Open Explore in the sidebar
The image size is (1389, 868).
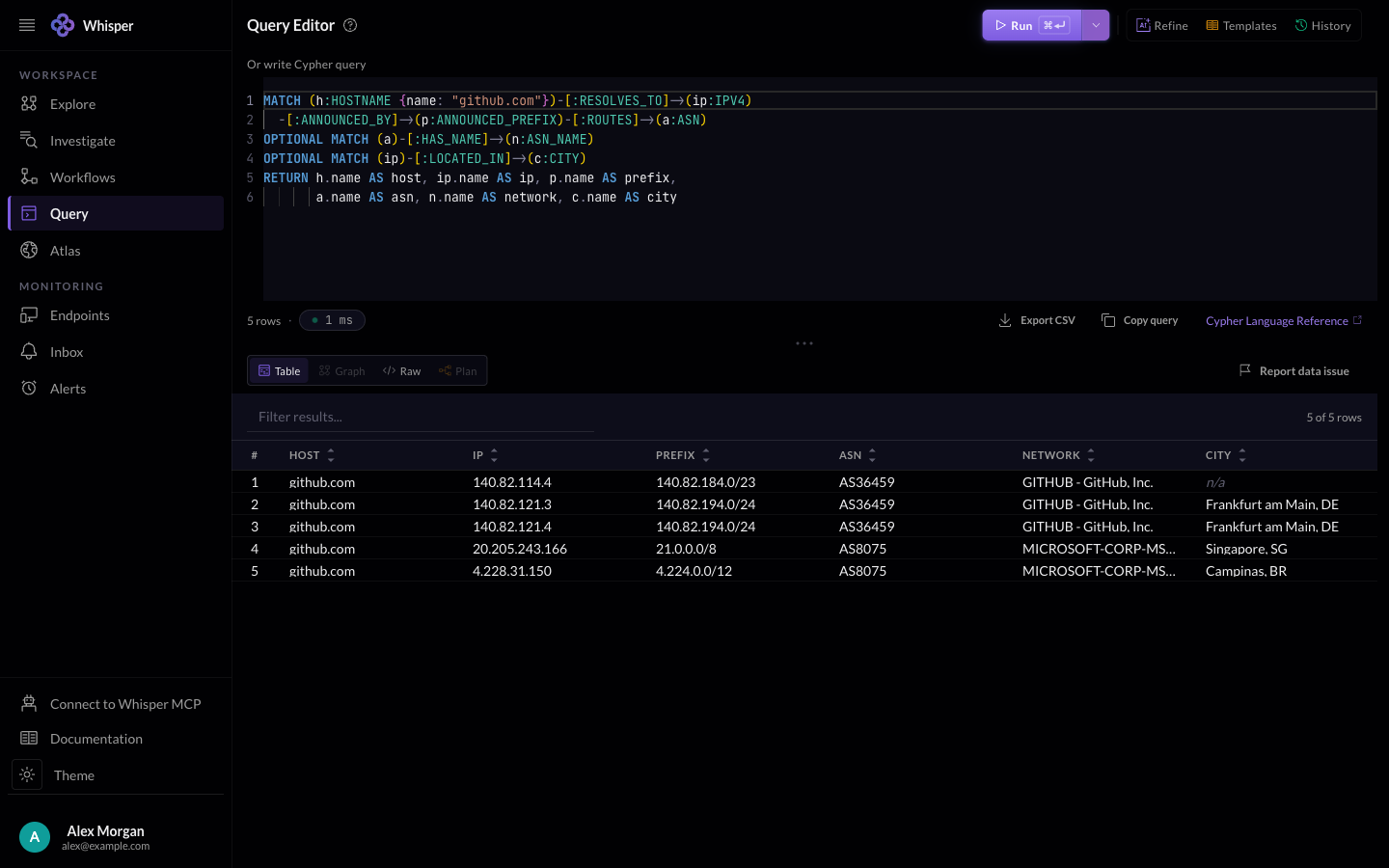tap(116, 104)
